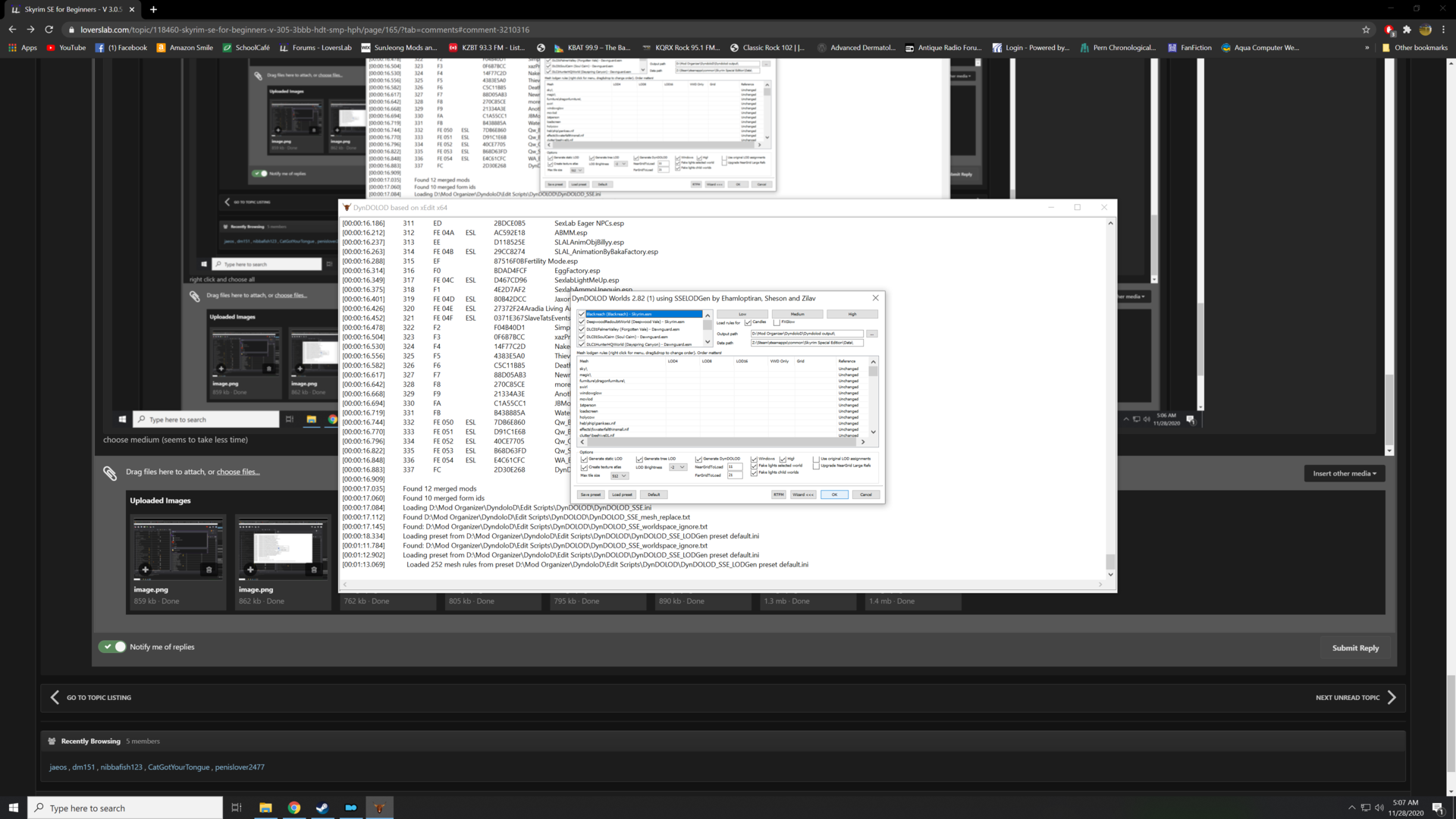Open the 862 kb image.png thumbnail

[283, 549]
